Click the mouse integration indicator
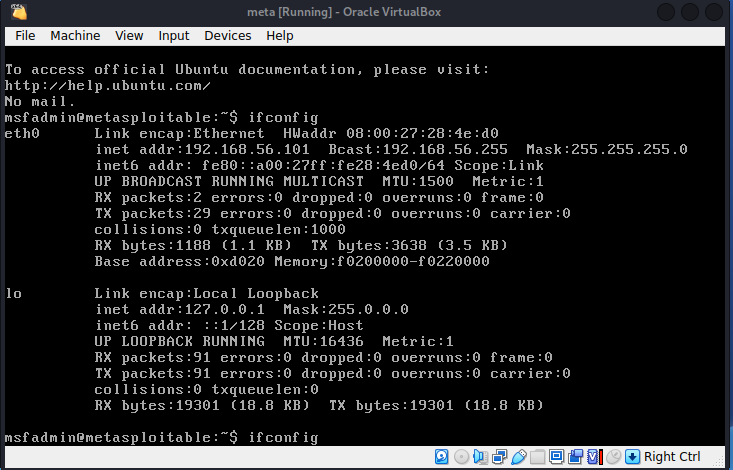Image resolution: width=733 pixels, height=470 pixels. (x=613, y=456)
